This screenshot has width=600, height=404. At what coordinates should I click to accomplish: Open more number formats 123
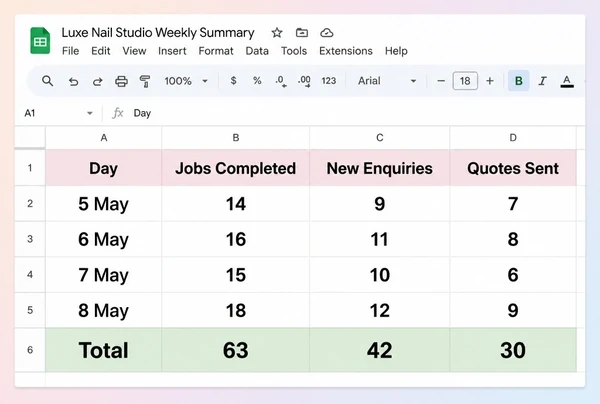coord(329,81)
